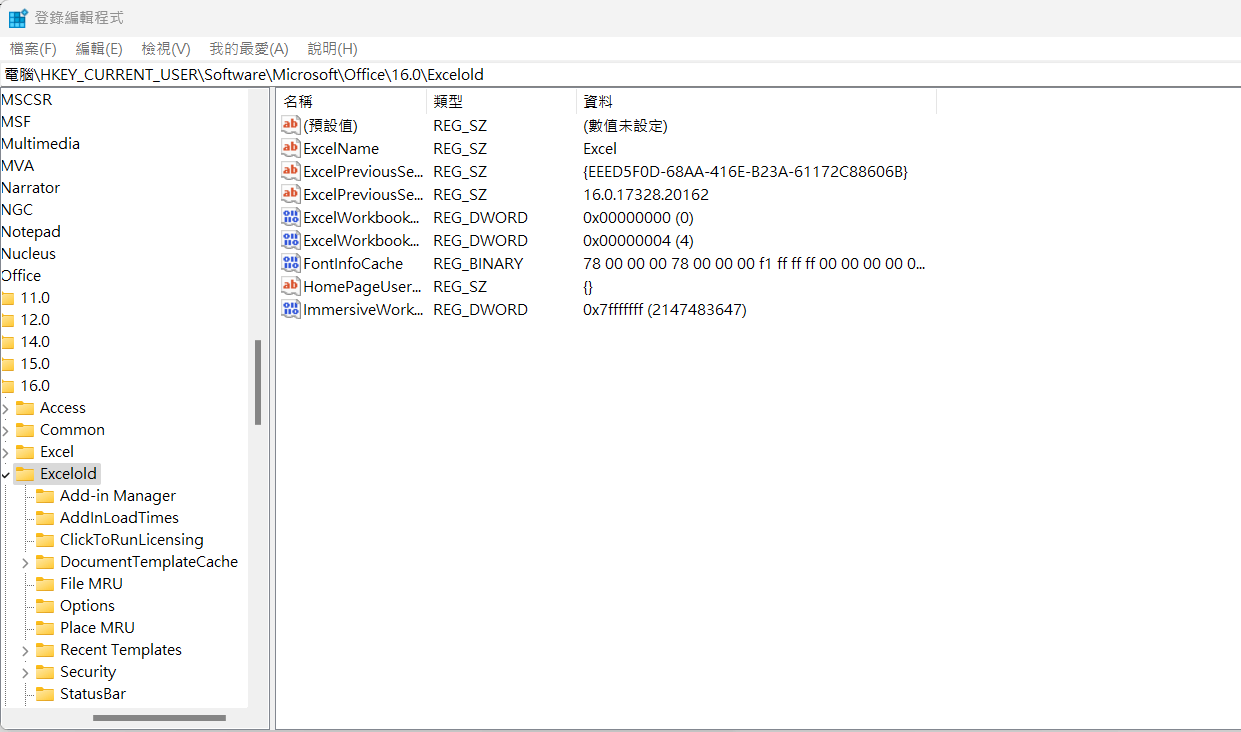Click the HomePageUser string value icon
Image resolution: width=1241 pixels, height=732 pixels.
click(x=291, y=286)
